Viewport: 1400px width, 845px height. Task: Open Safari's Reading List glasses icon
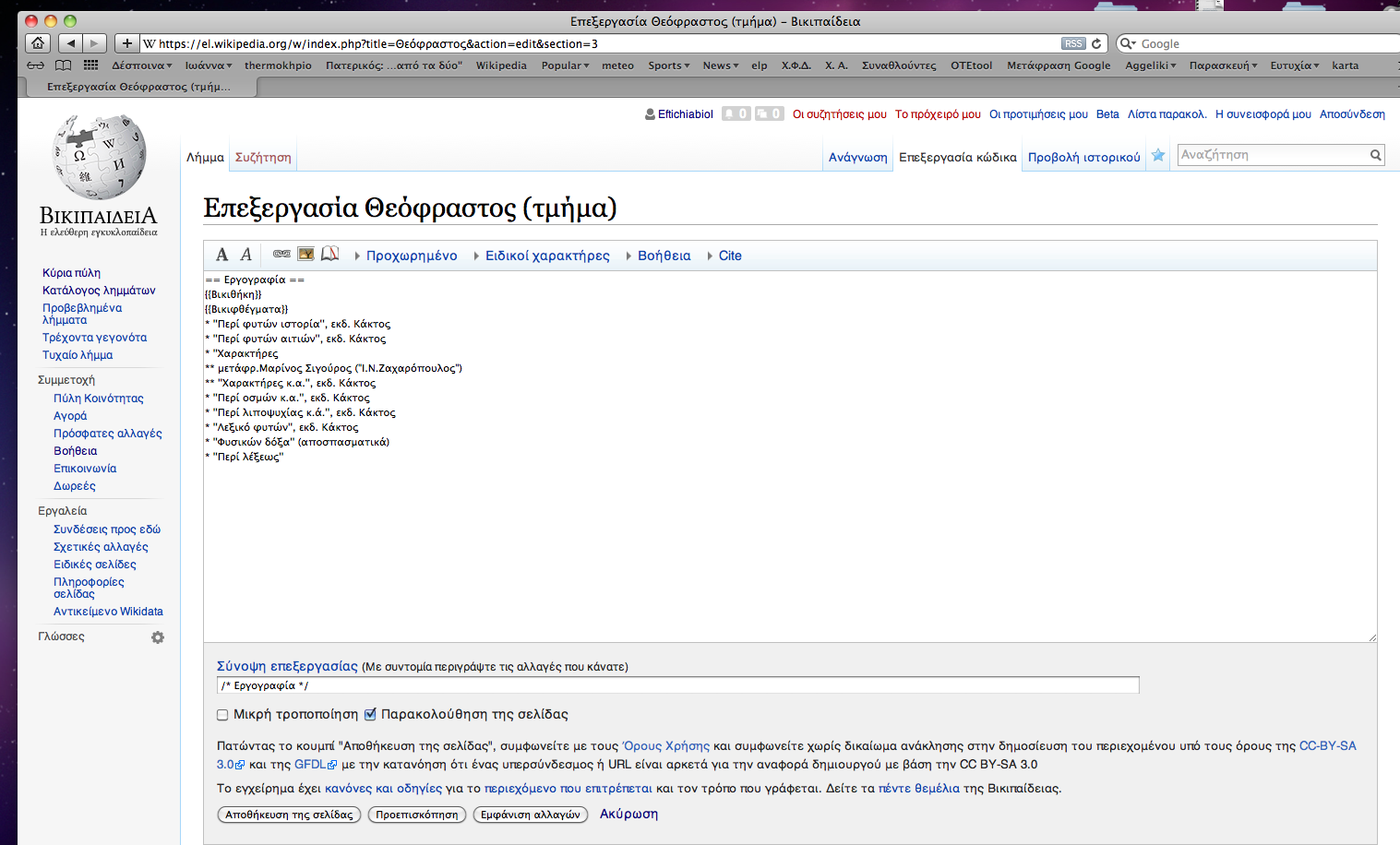[35, 65]
